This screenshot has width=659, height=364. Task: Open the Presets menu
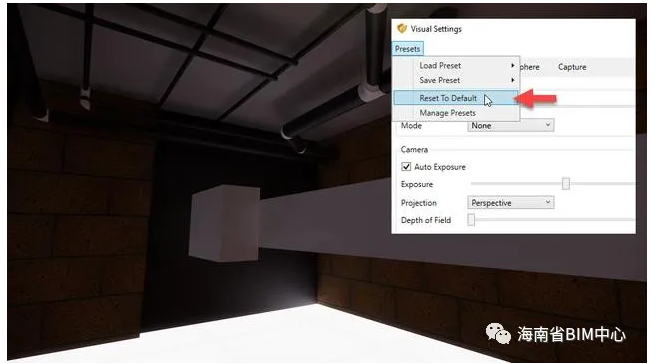tap(407, 49)
